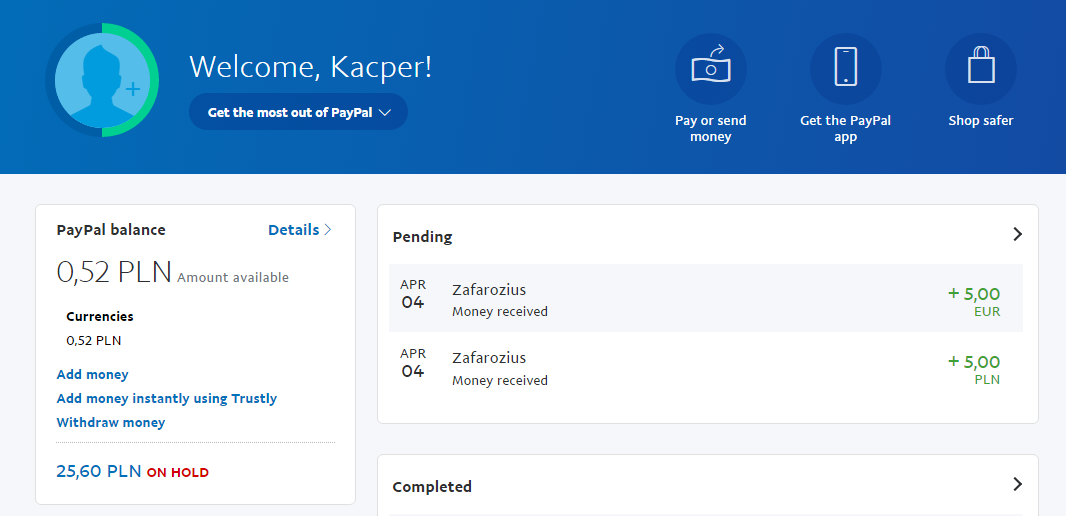Click the + 5,00 EUR amount
This screenshot has height=516, width=1066.
974,302
